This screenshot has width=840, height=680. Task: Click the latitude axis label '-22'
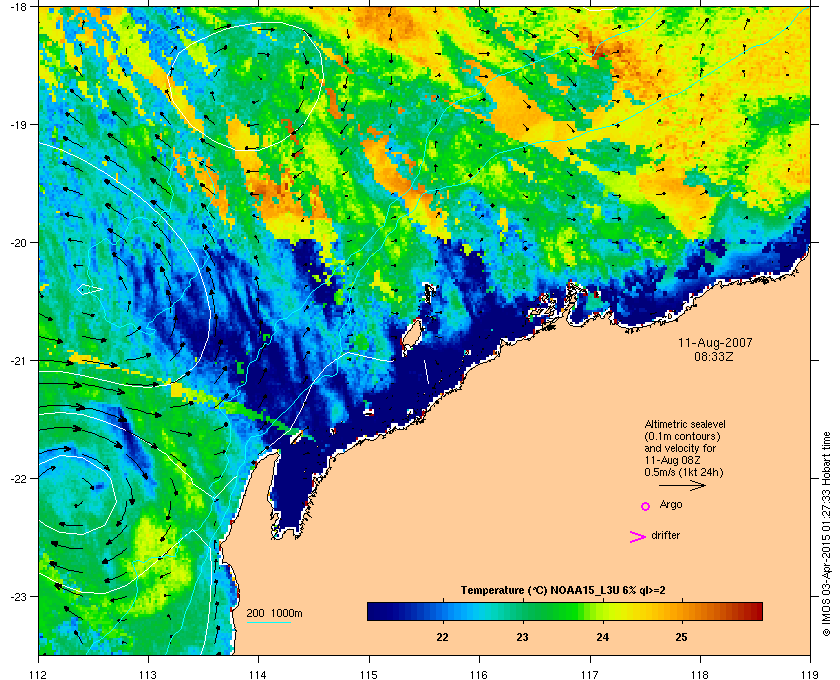tap(18, 478)
